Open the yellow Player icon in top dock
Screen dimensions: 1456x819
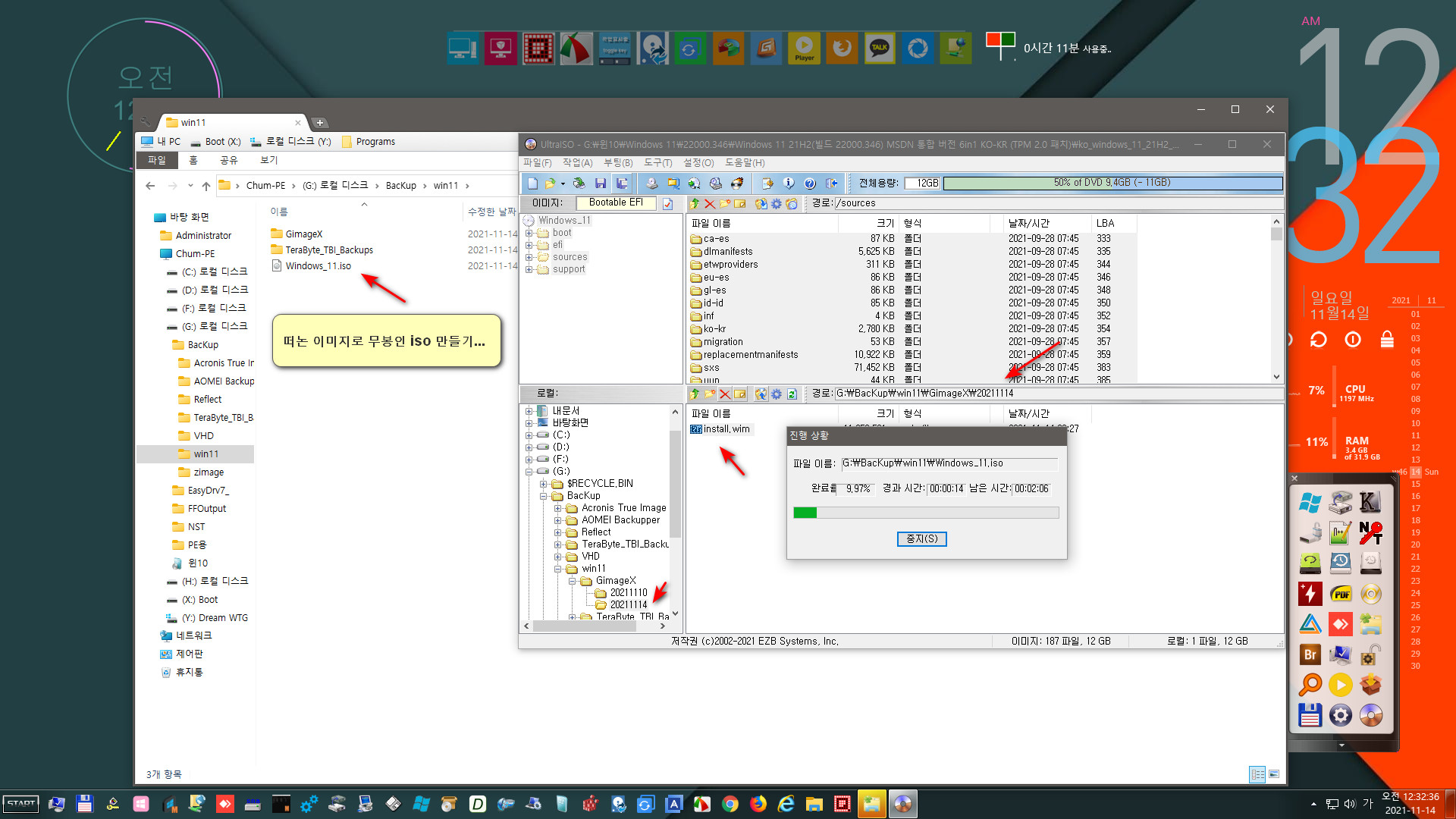(804, 49)
